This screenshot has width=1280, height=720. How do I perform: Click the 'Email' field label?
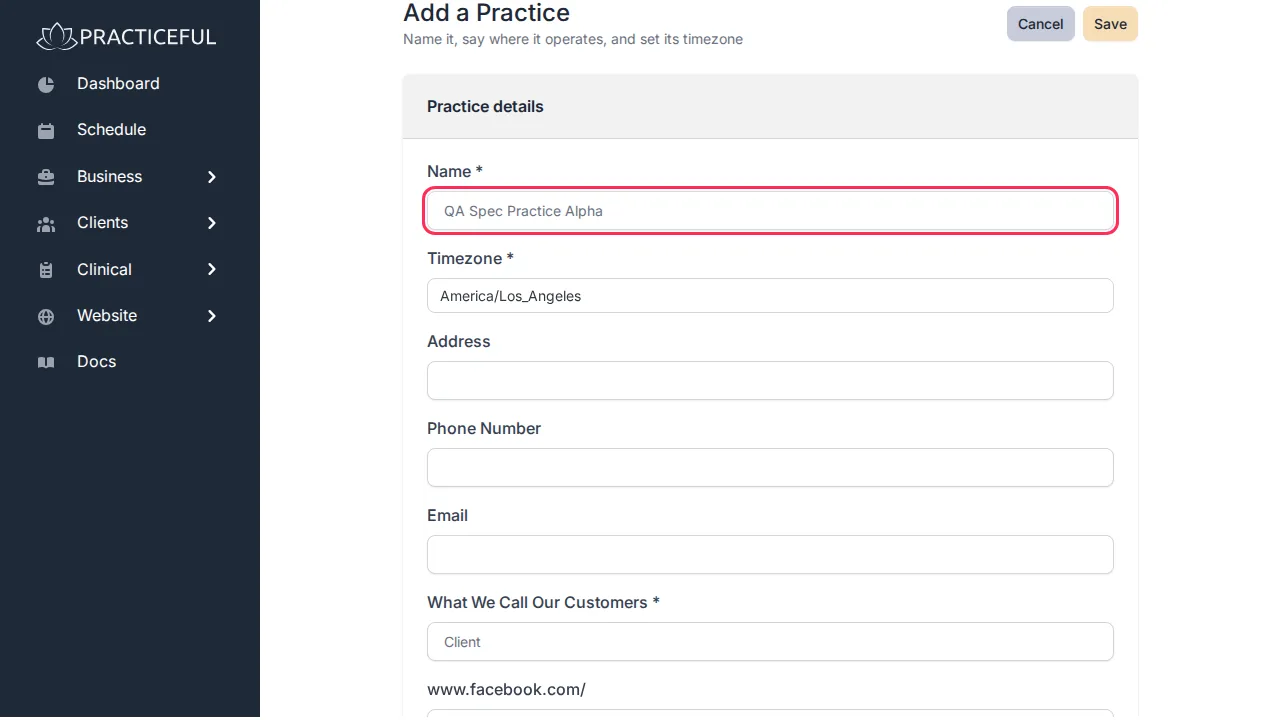pos(447,516)
